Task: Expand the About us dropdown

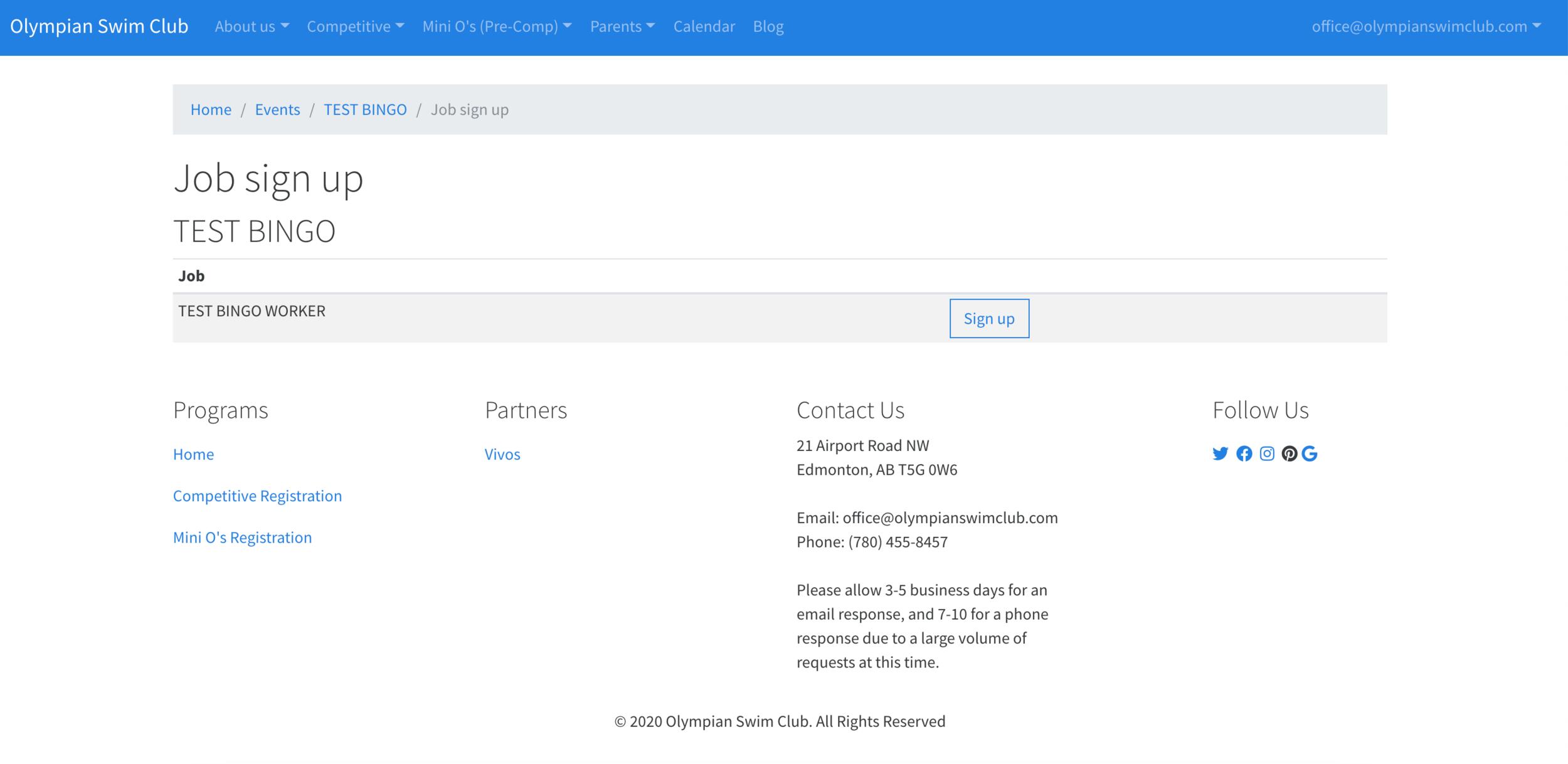Action: pyautogui.click(x=252, y=26)
